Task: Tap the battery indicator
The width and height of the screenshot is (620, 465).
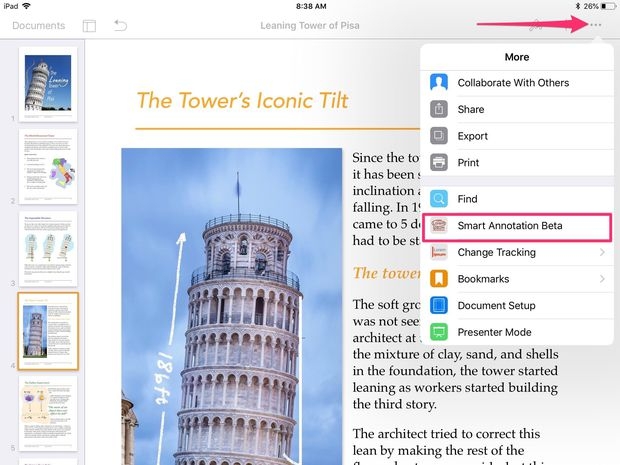Action: (608, 6)
